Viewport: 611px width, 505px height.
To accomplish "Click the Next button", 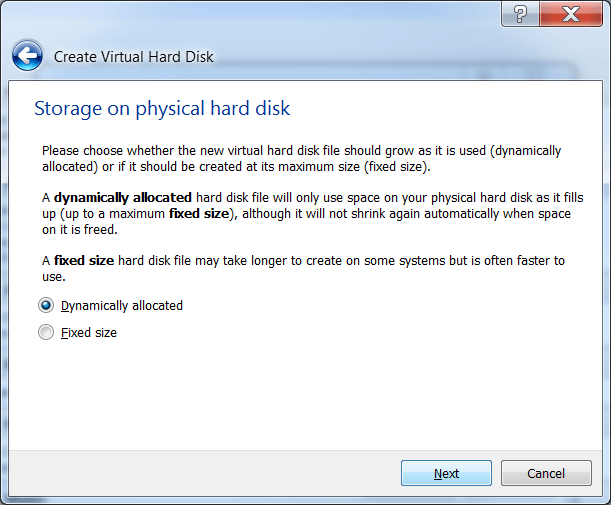I will coord(446,473).
